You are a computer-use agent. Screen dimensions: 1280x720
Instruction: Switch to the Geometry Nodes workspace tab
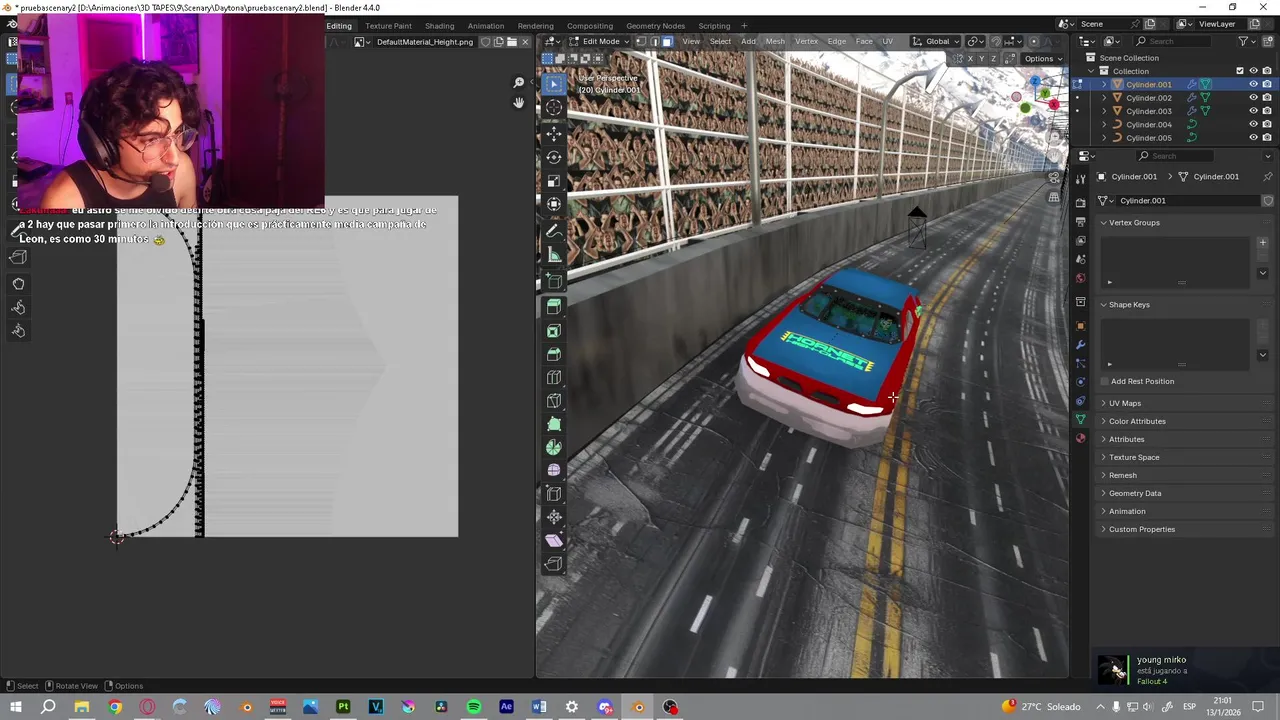tap(655, 26)
